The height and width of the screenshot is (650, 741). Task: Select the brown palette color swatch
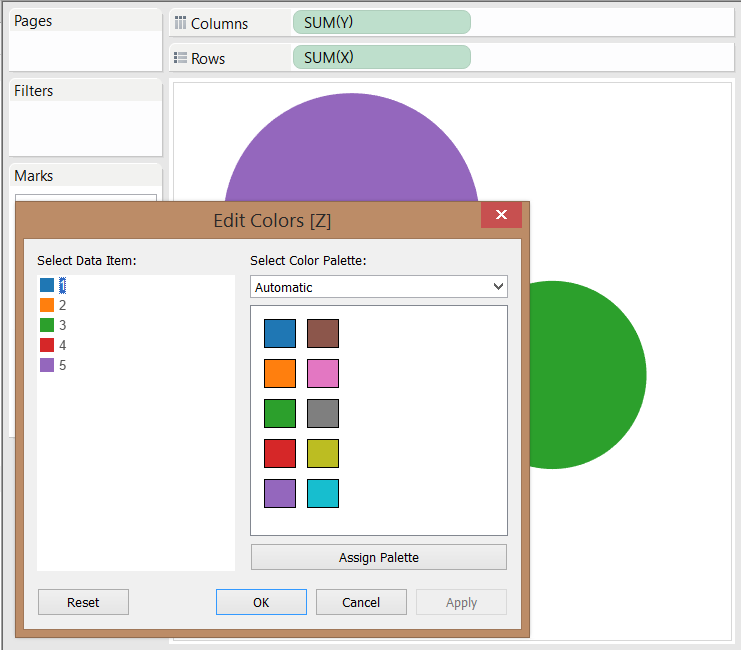pos(323,333)
